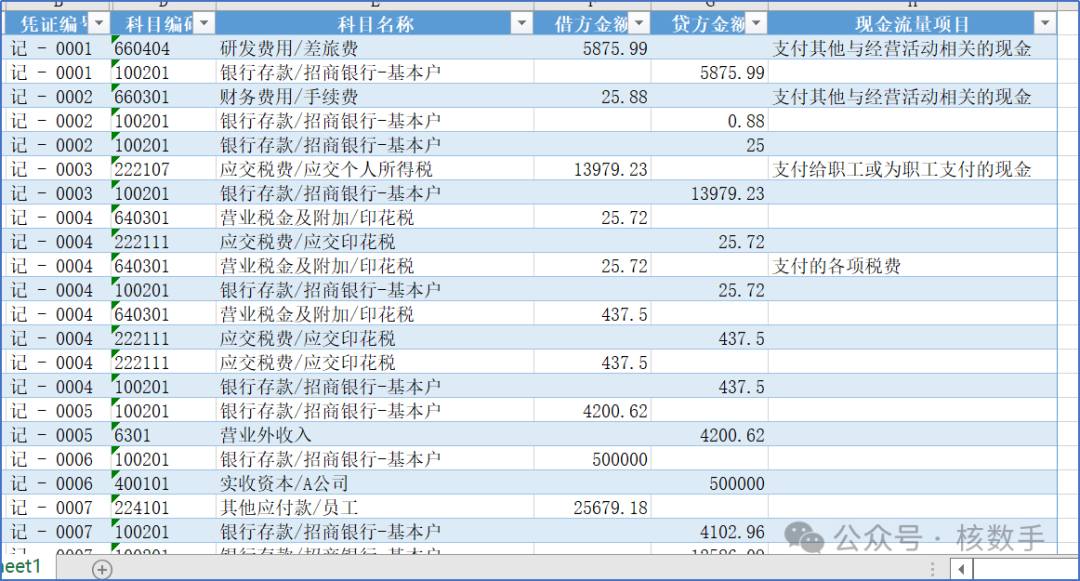Image resolution: width=1080 pixels, height=581 pixels.
Task: Select debit 5875.99 in 研发费用/差旅费 row
Action: pos(592,48)
